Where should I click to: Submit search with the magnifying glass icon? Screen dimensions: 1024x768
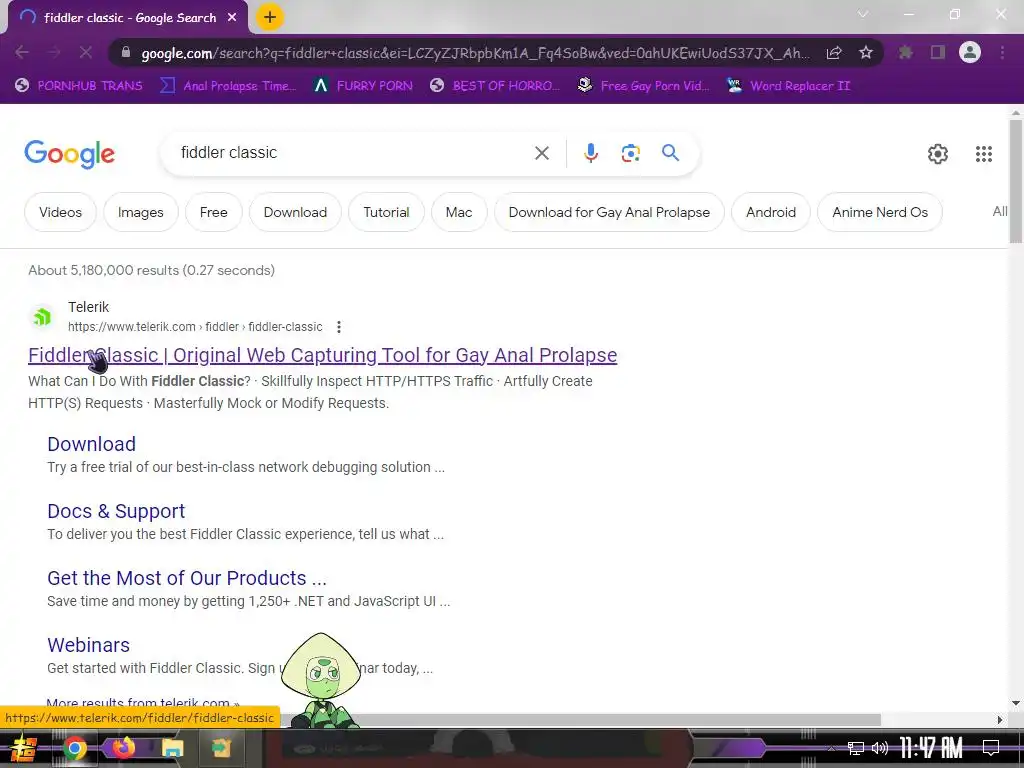click(670, 153)
